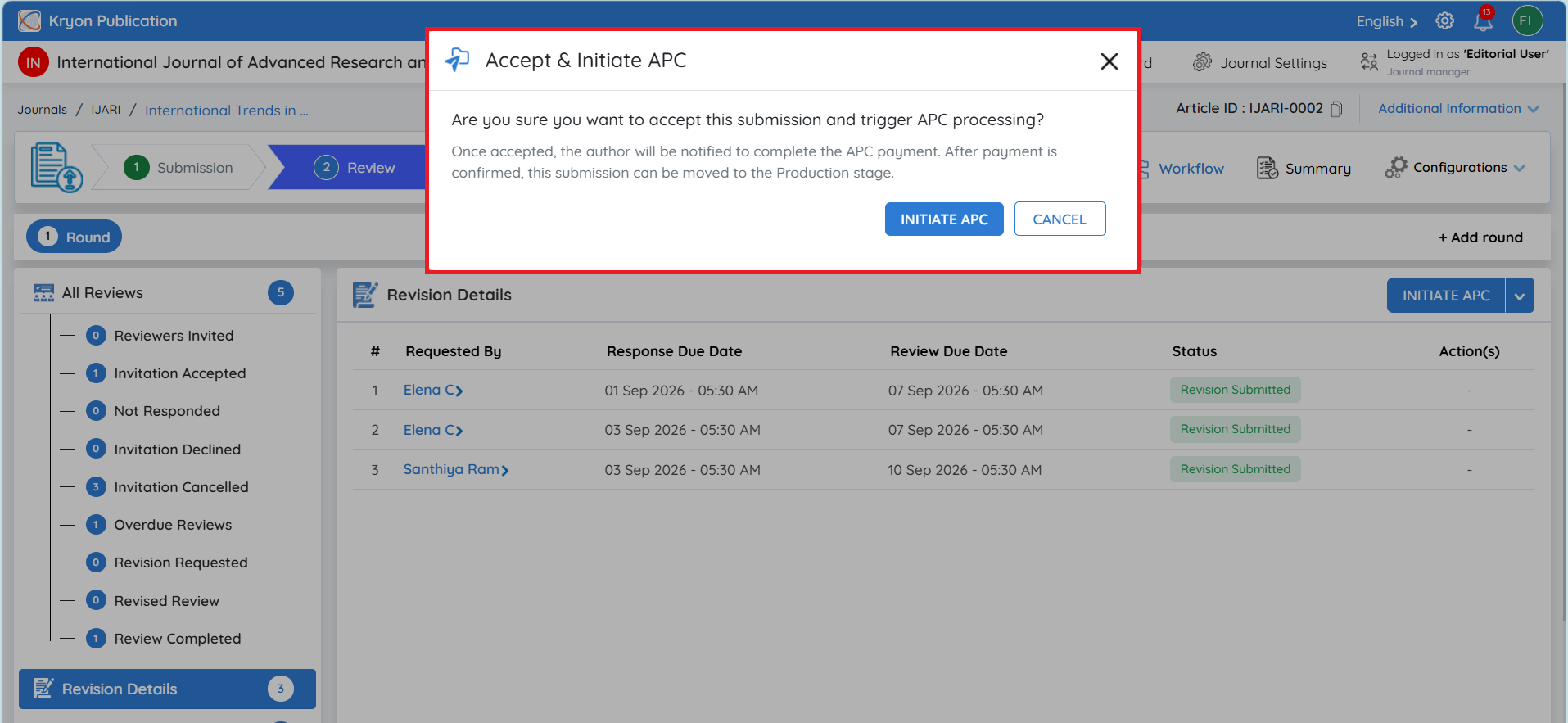Open the settings gear in top bar
1568x723 pixels.
(1444, 21)
